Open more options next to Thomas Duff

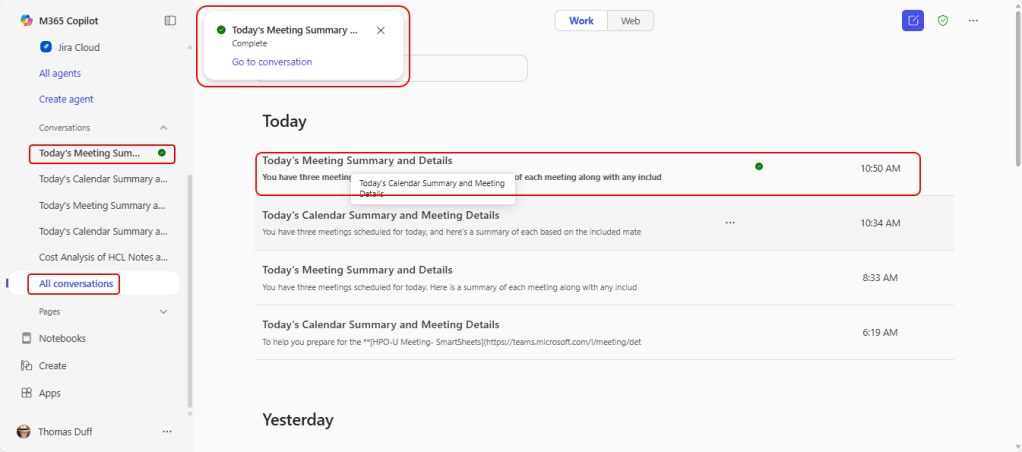point(167,431)
